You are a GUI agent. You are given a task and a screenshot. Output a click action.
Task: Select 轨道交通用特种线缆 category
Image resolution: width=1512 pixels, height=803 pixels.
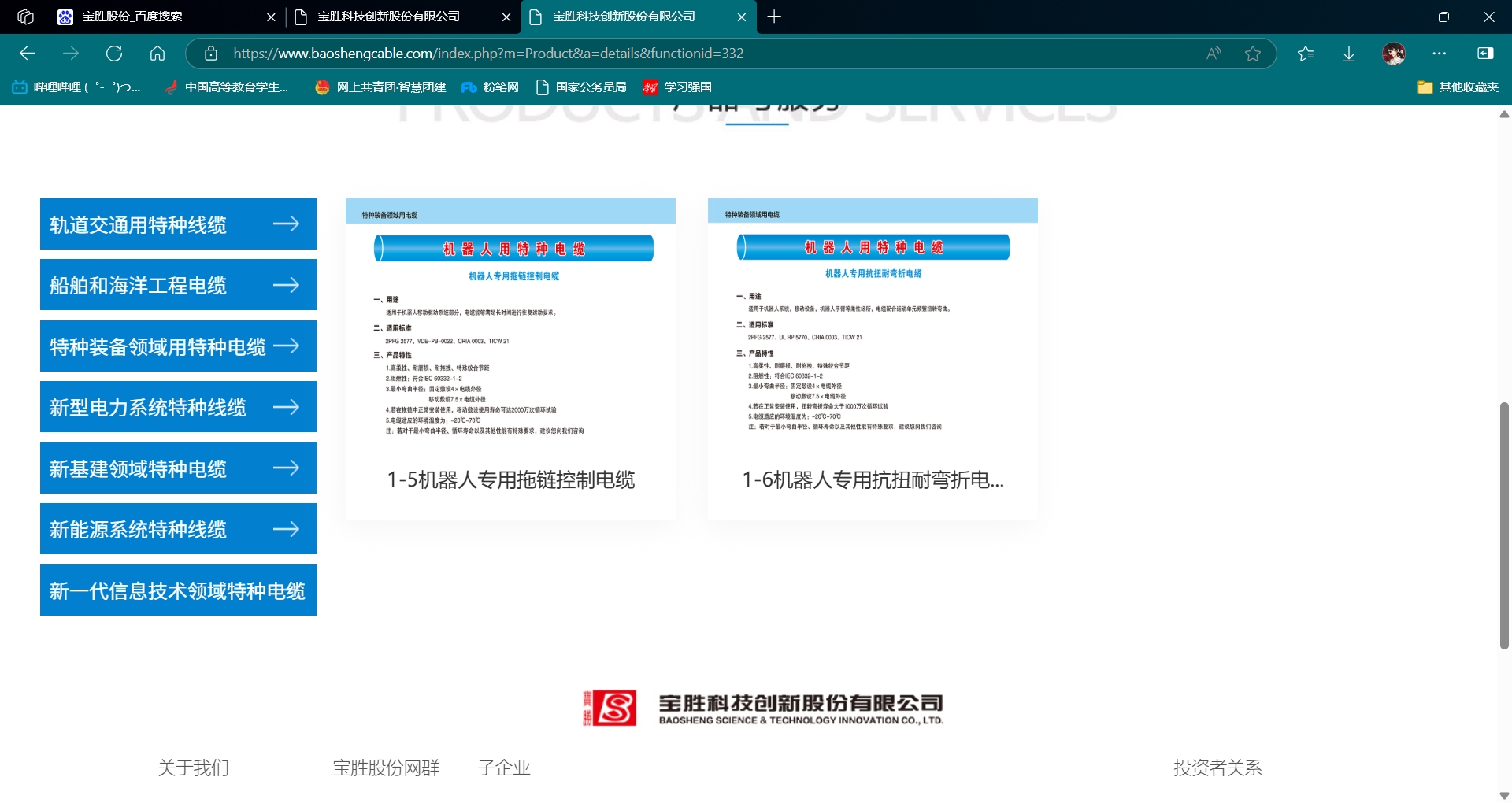(x=178, y=224)
